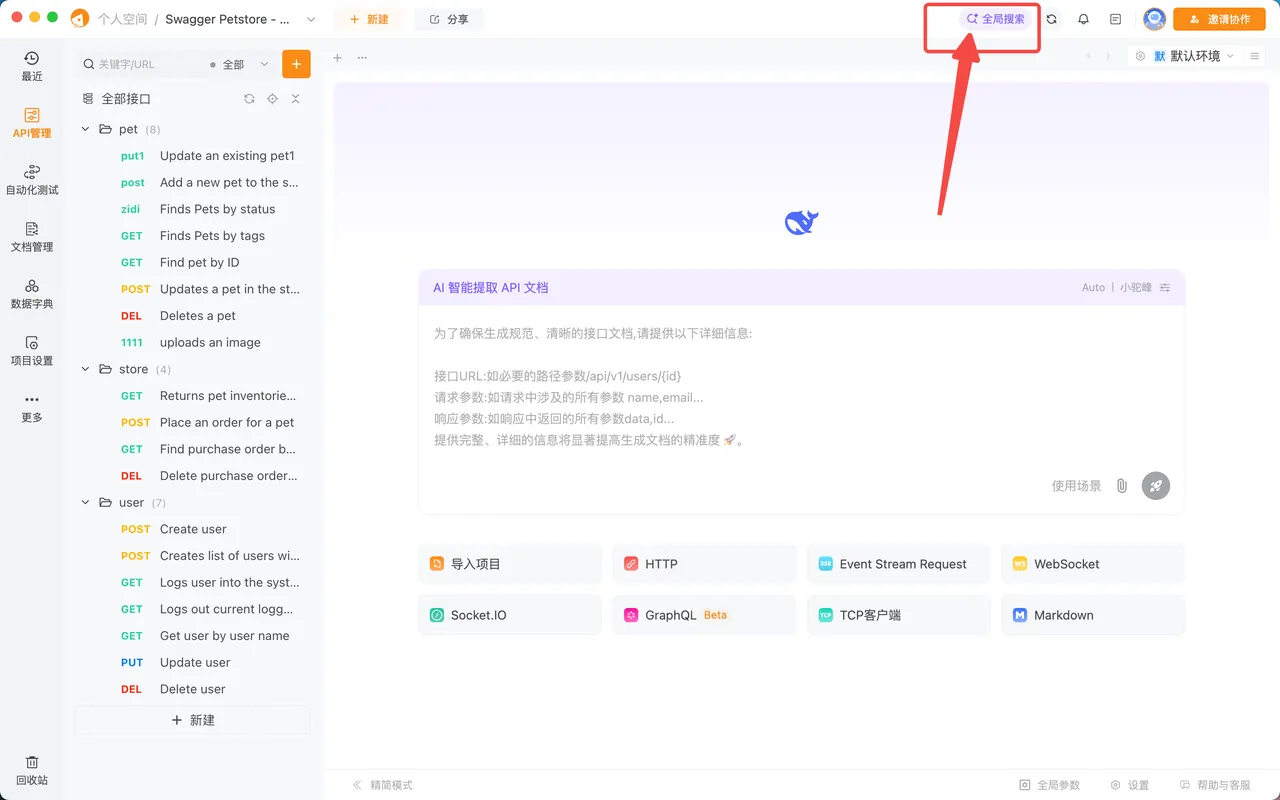Attach a file with the paperclip icon

[x=1122, y=486]
